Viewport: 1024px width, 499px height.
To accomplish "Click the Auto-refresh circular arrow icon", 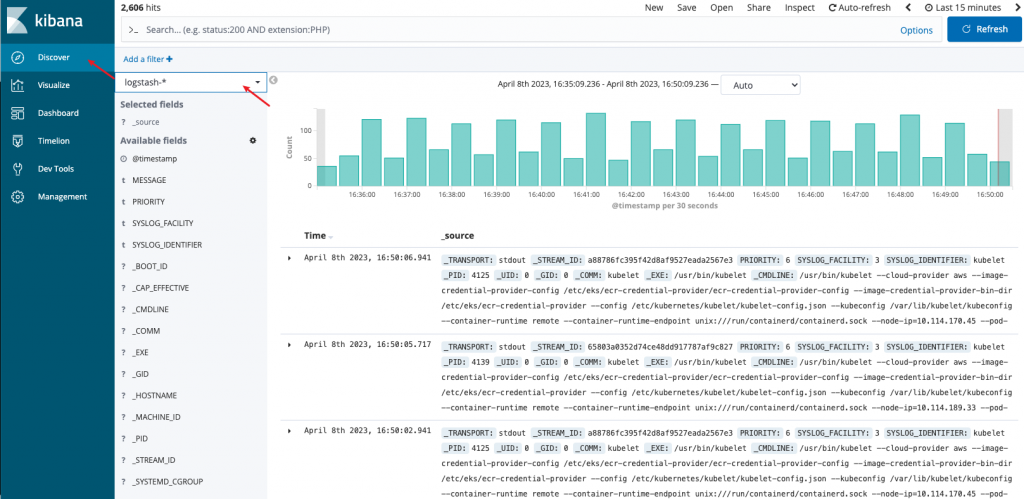I will pyautogui.click(x=832, y=8).
